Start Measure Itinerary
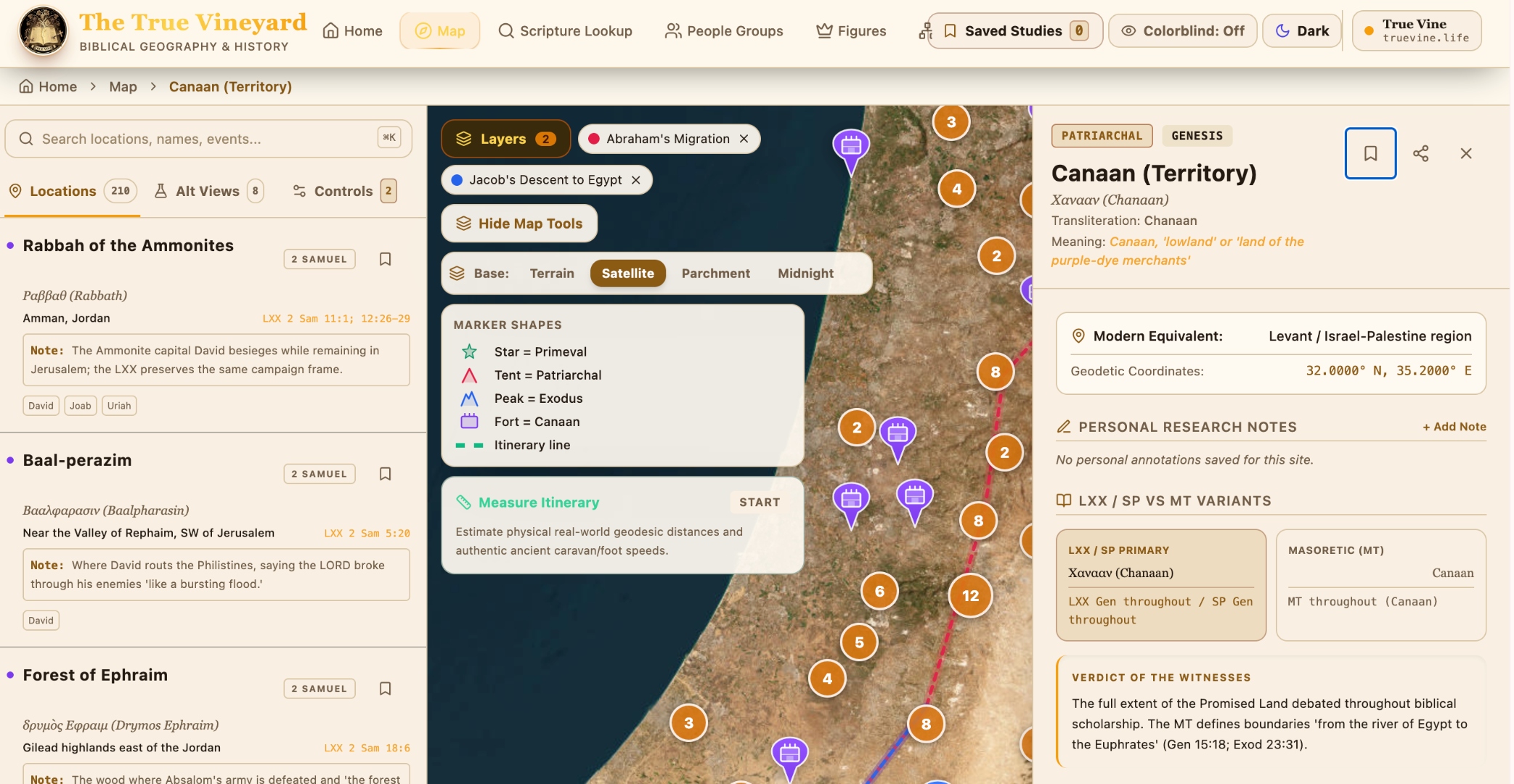 tap(760, 502)
